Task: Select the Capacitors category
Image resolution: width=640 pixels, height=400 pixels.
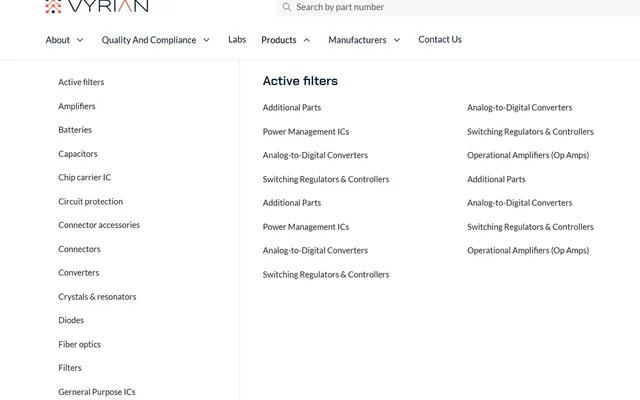Action: tap(78, 154)
